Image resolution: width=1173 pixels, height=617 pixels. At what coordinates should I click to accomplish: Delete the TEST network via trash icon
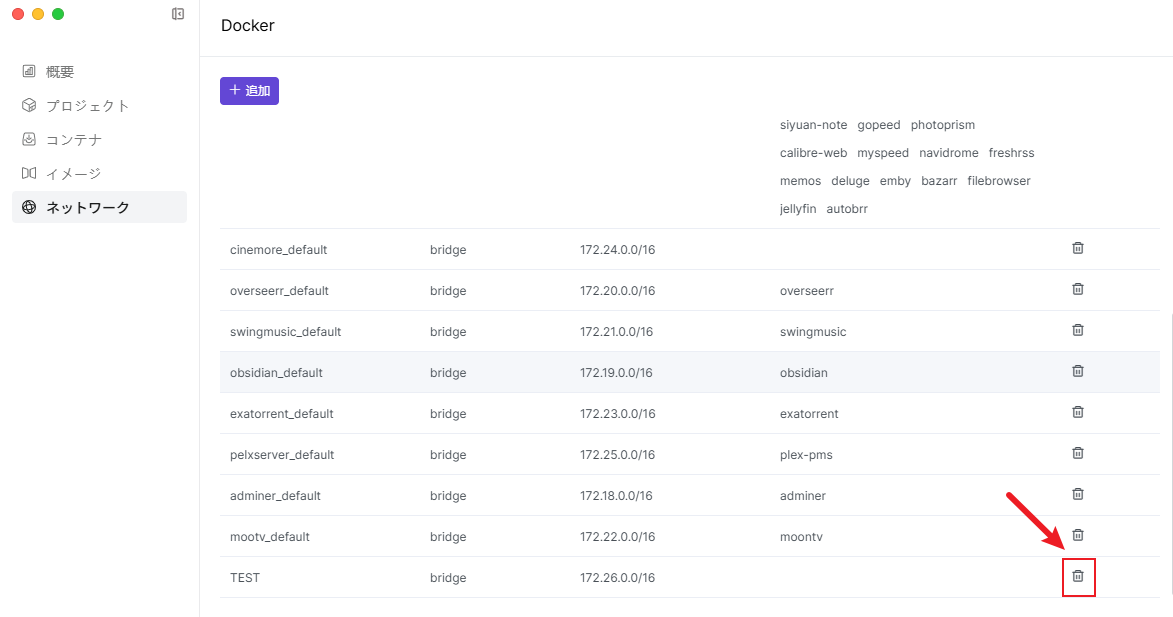click(x=1078, y=576)
